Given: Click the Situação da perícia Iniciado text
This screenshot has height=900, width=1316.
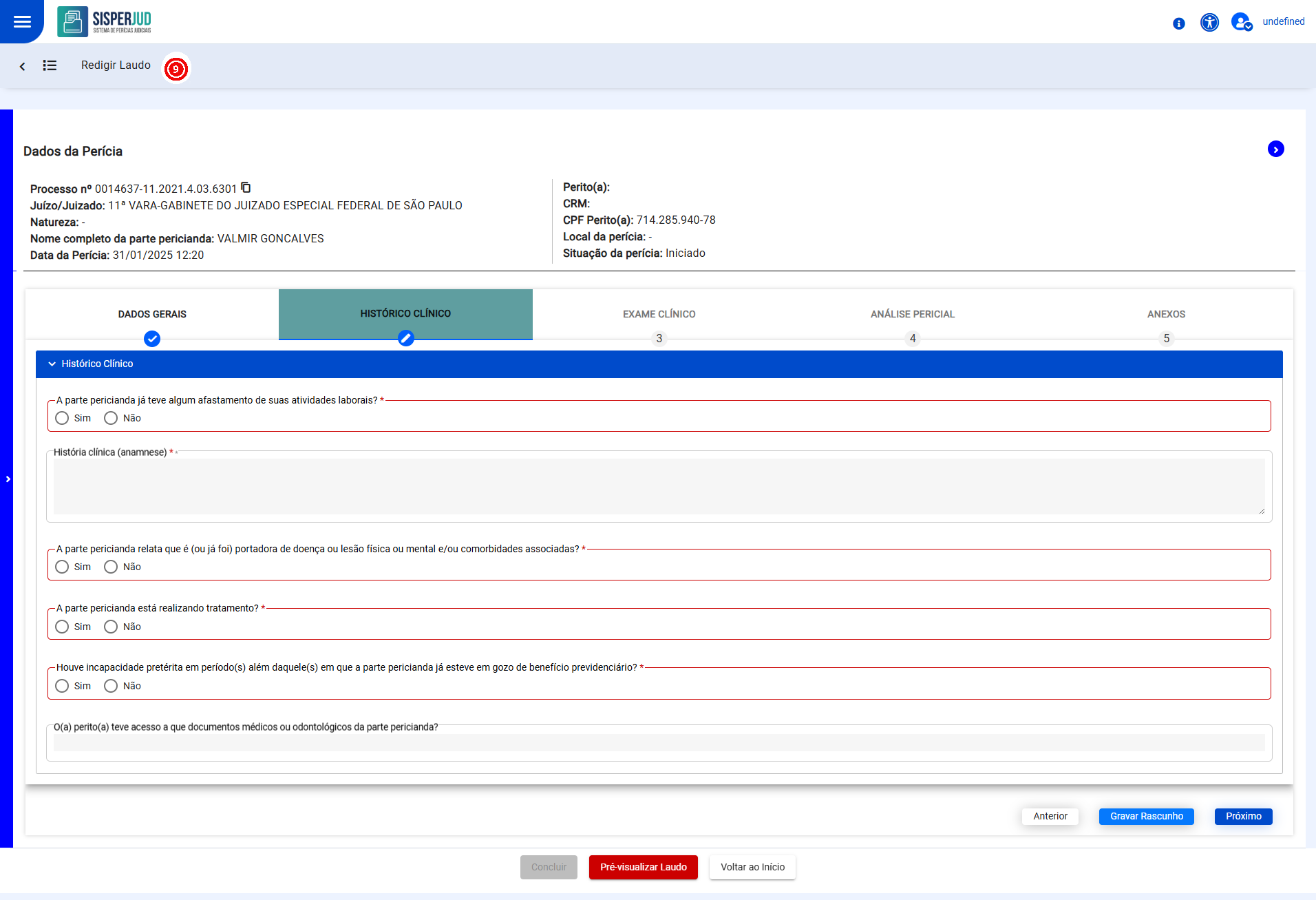Looking at the screenshot, I should click(634, 253).
